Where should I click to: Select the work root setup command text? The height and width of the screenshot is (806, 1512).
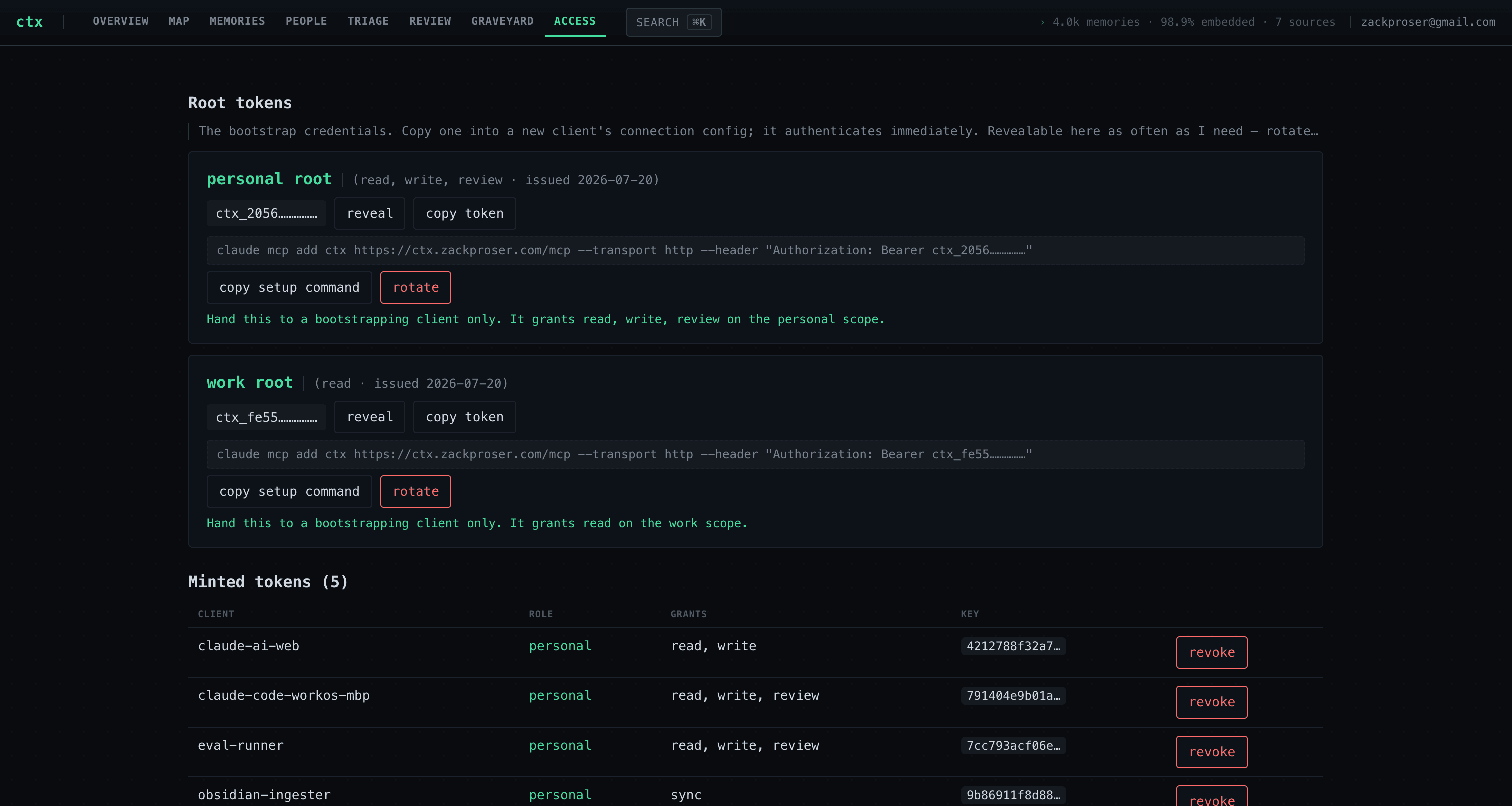click(x=756, y=454)
